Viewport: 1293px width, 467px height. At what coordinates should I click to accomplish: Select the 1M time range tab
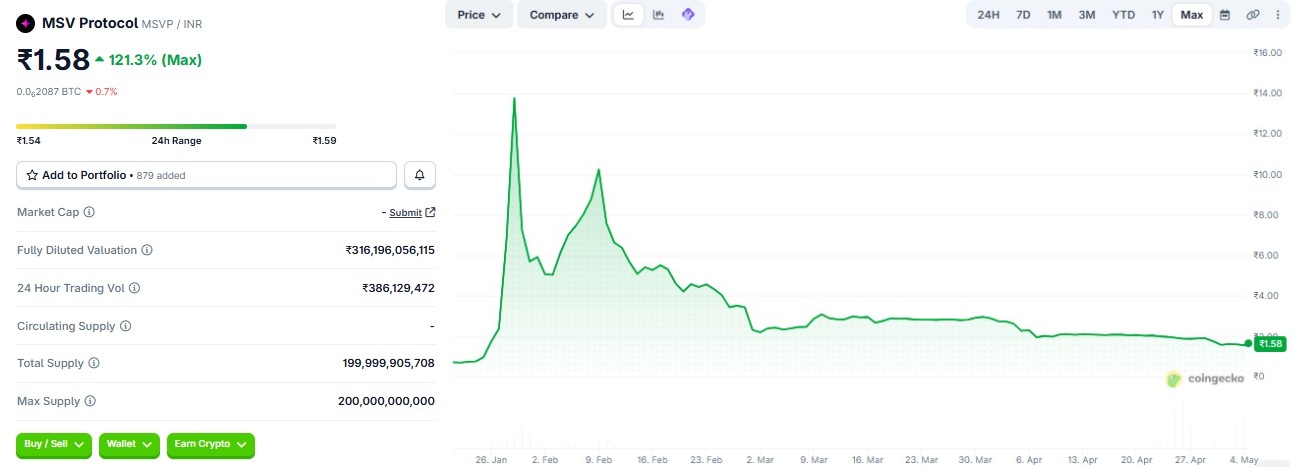pyautogui.click(x=1054, y=15)
